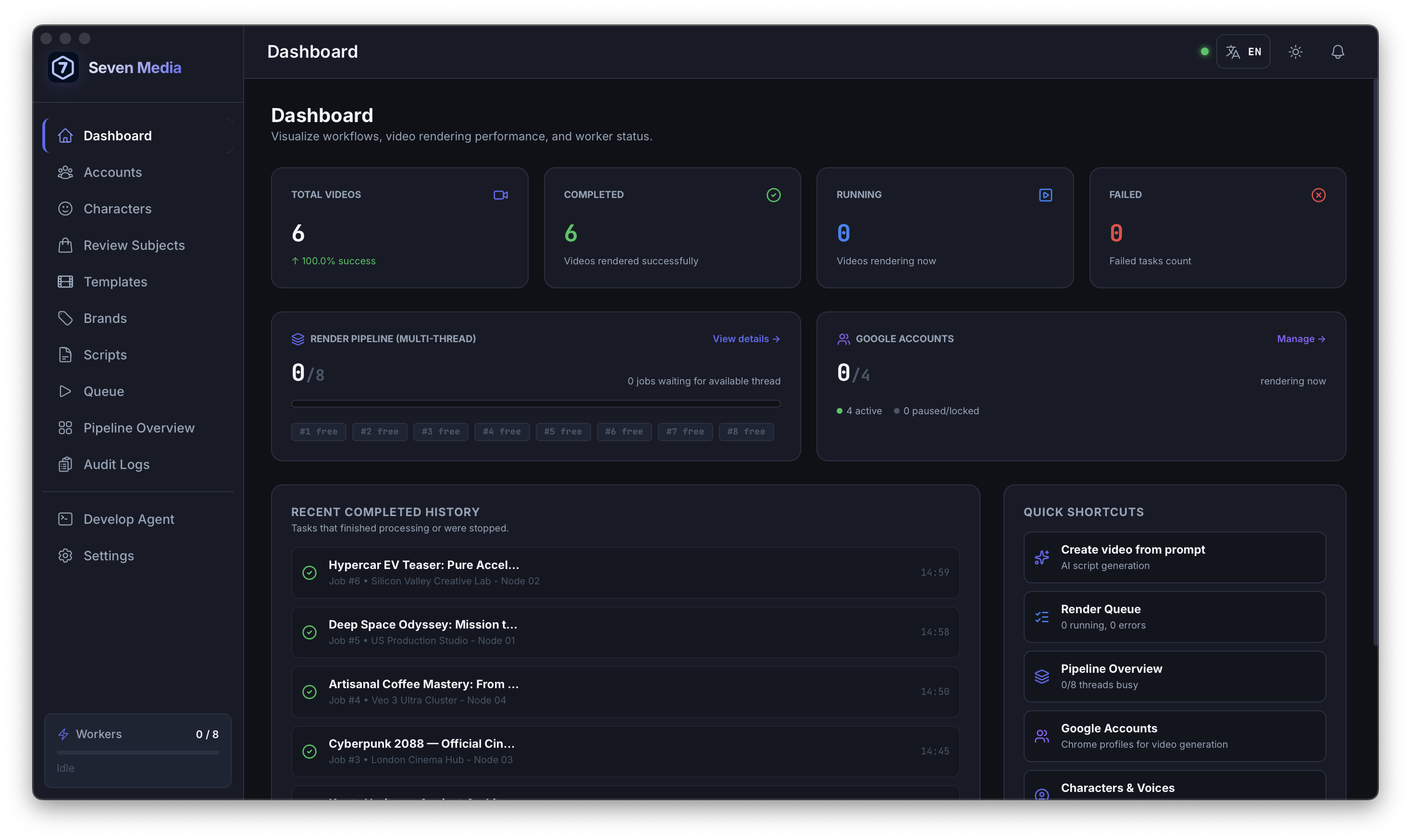Click thread chip #1 free
1411x840 pixels.
point(318,432)
